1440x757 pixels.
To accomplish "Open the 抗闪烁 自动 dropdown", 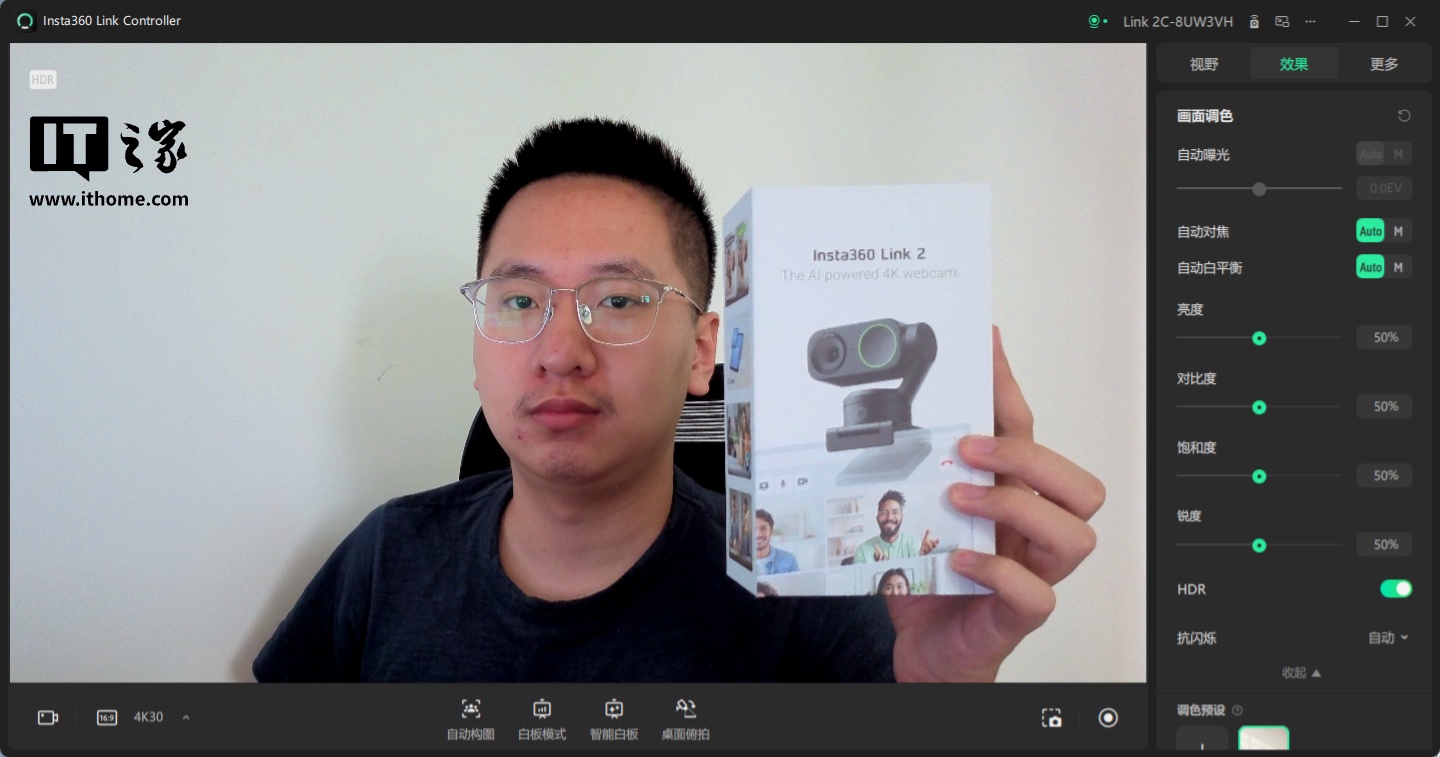I will coord(1389,637).
